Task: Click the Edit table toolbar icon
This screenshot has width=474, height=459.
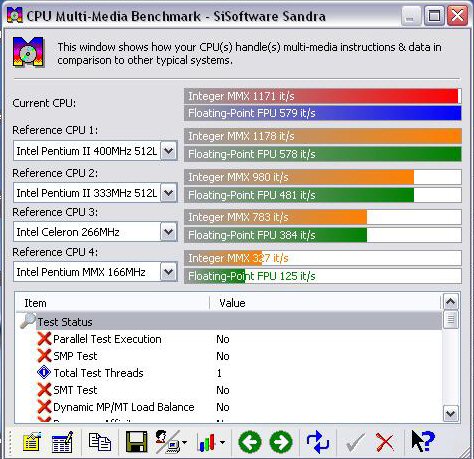Action: point(63,442)
